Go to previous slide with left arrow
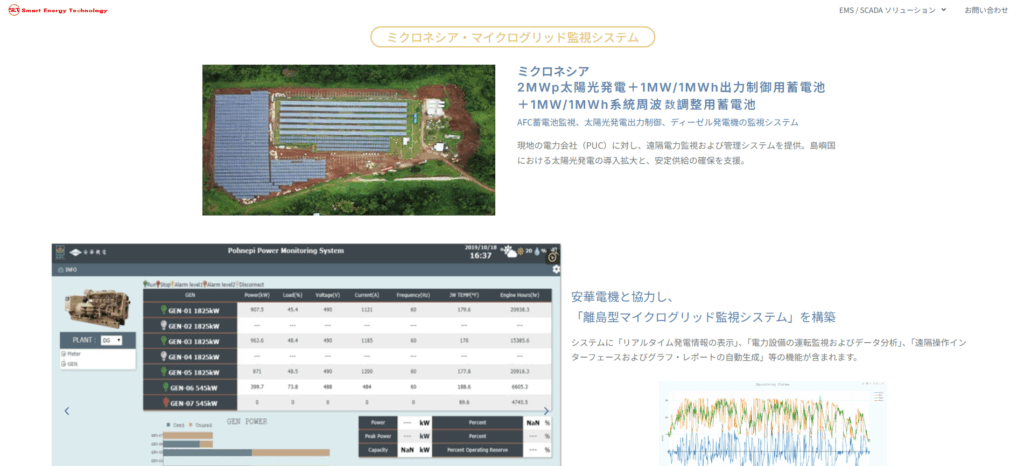The image size is (1024, 466). coord(67,410)
